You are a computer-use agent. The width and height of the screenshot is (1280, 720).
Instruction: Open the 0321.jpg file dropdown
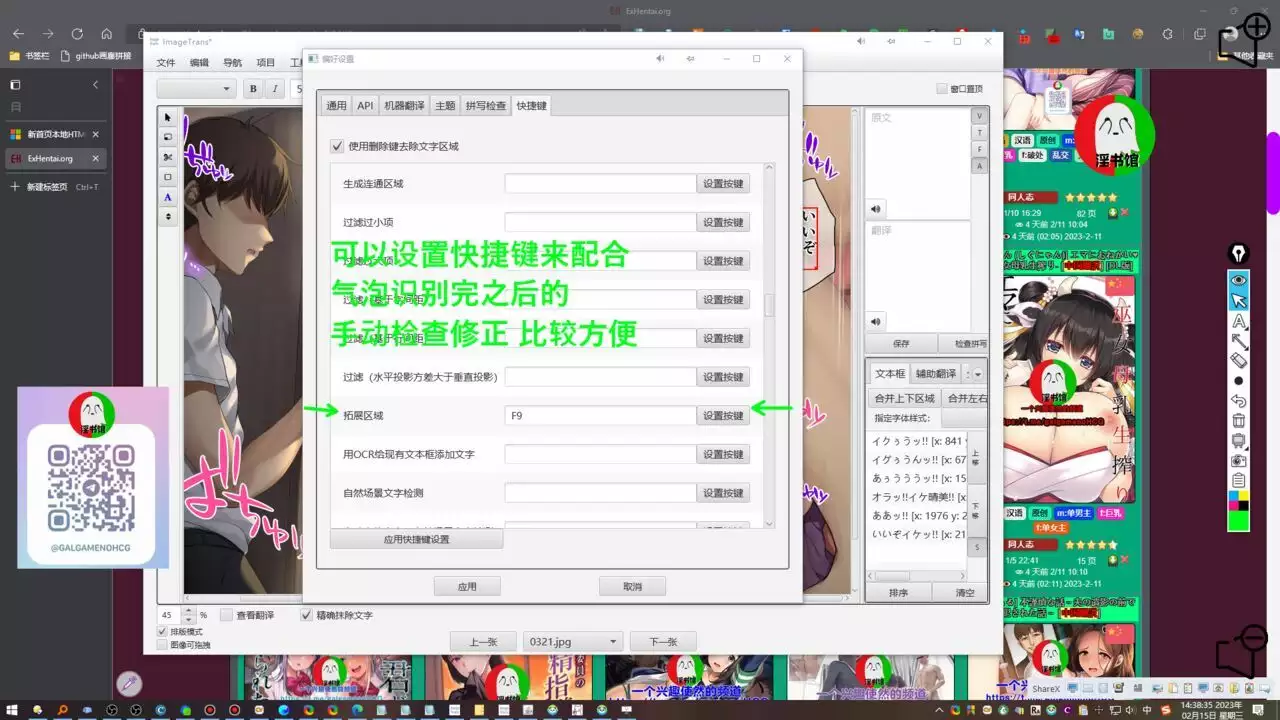coord(573,642)
